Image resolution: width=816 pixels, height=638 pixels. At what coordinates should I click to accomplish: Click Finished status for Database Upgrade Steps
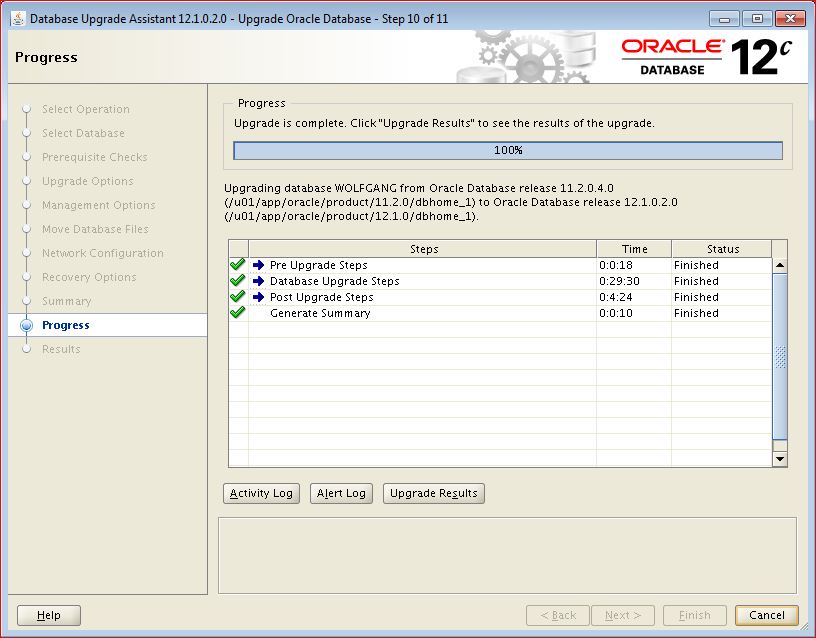(696, 282)
